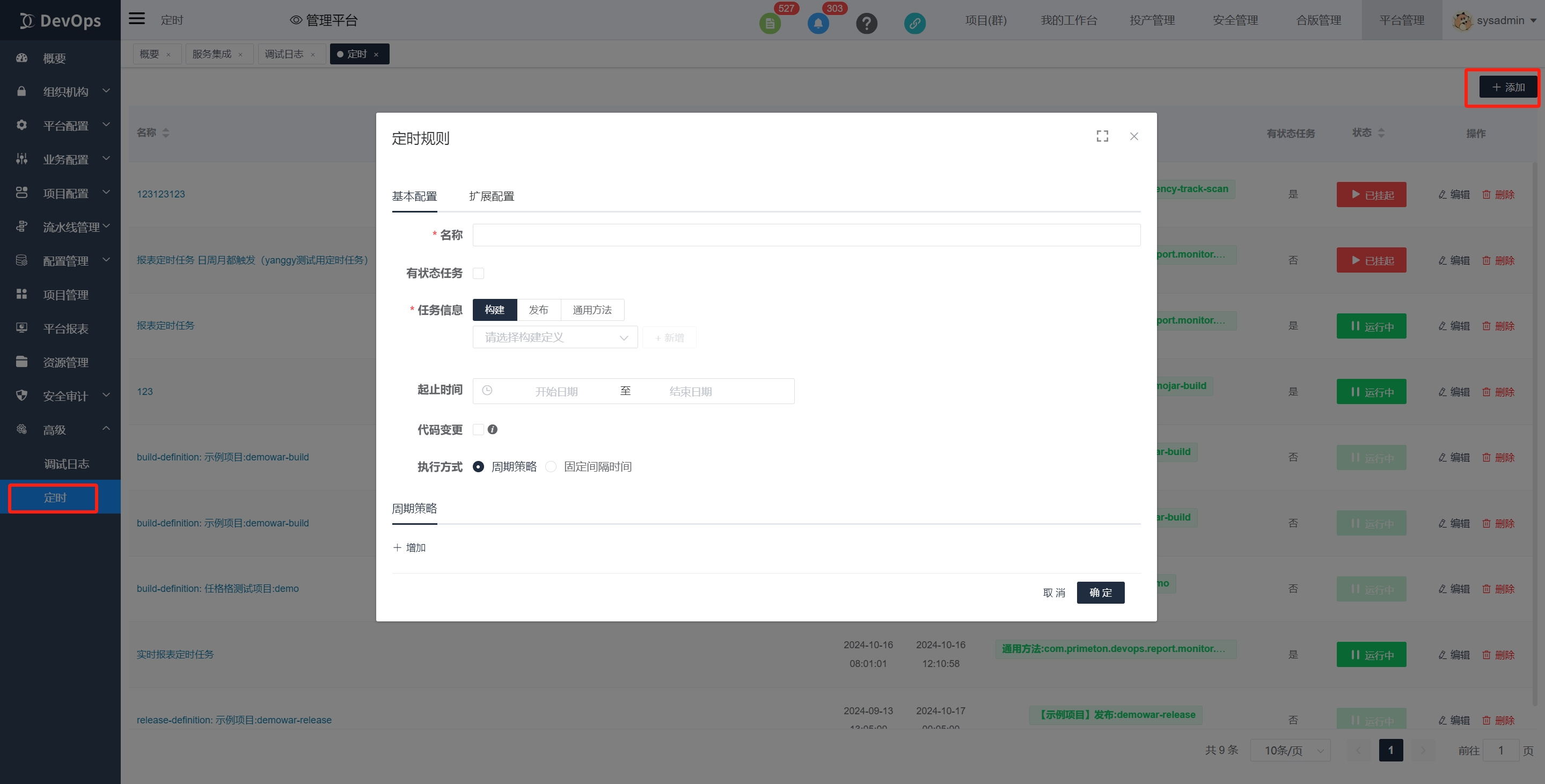Click info icon beside 代码变更
This screenshot has height=784, width=1545.
click(x=493, y=429)
